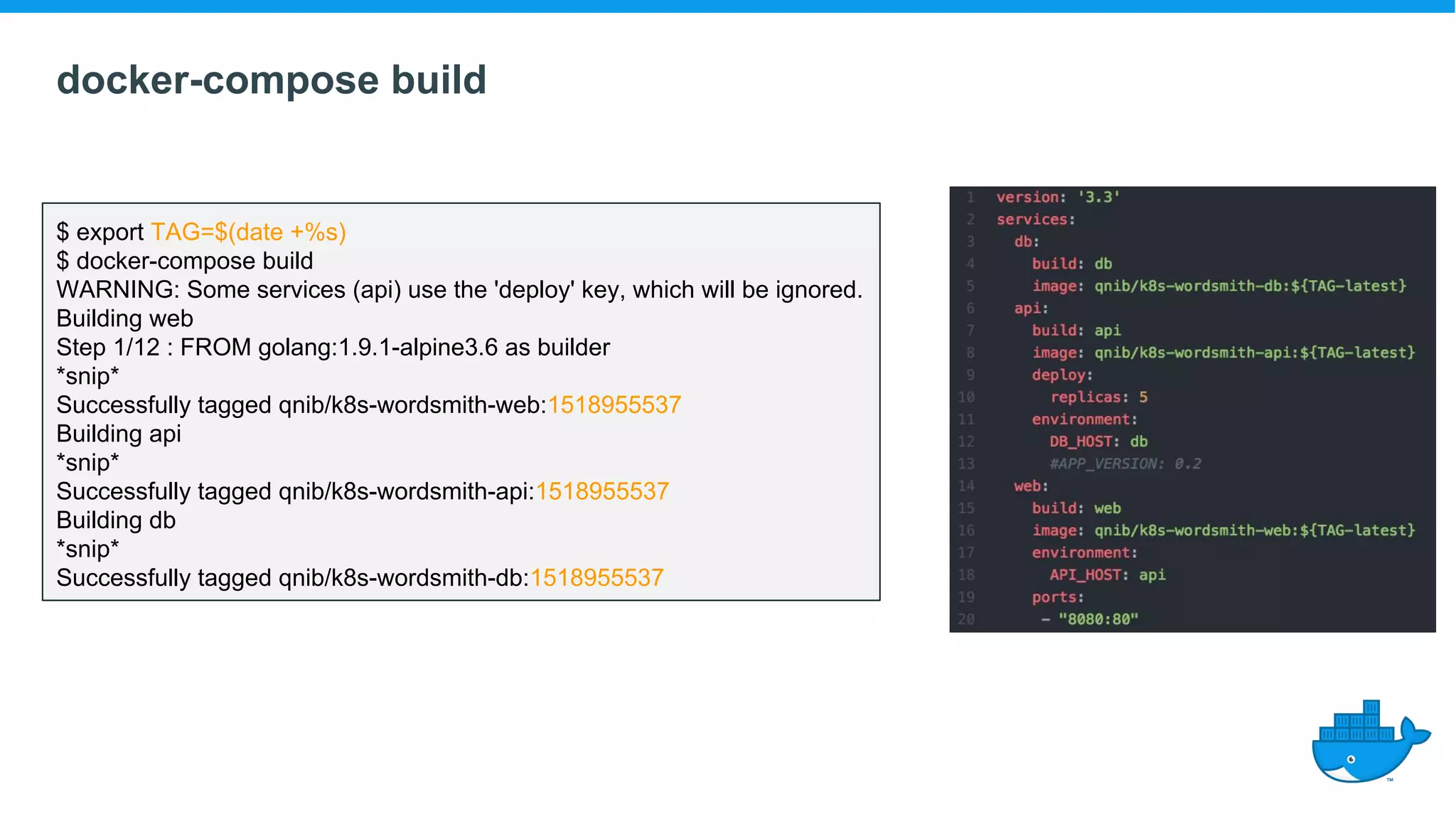Click the '$ docker-compose build' command line
The image size is (1456, 819).
(185, 261)
